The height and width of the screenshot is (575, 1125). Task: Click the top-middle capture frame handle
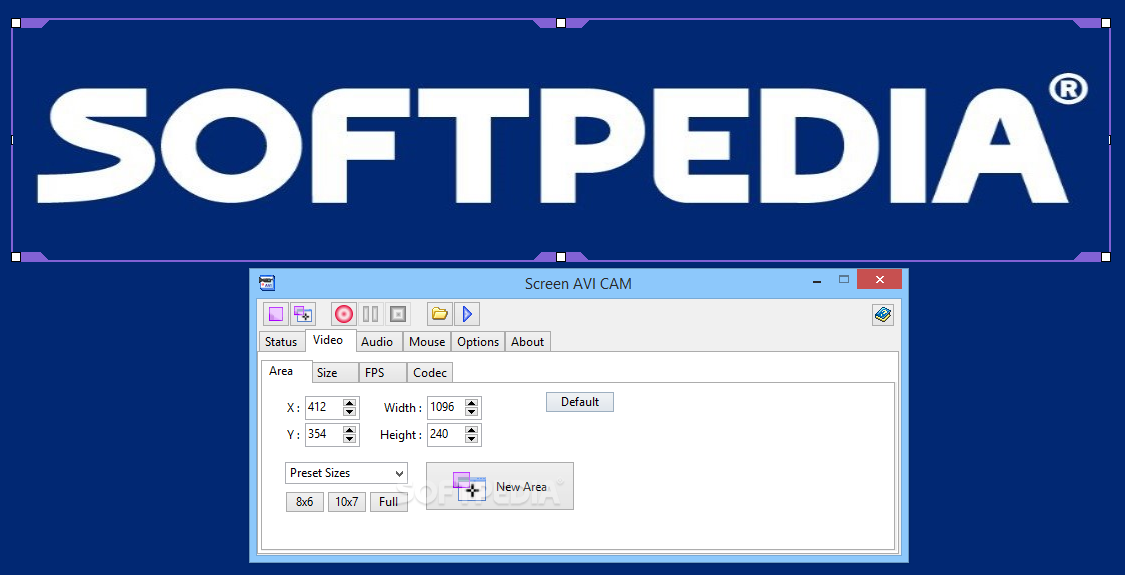[561, 23]
